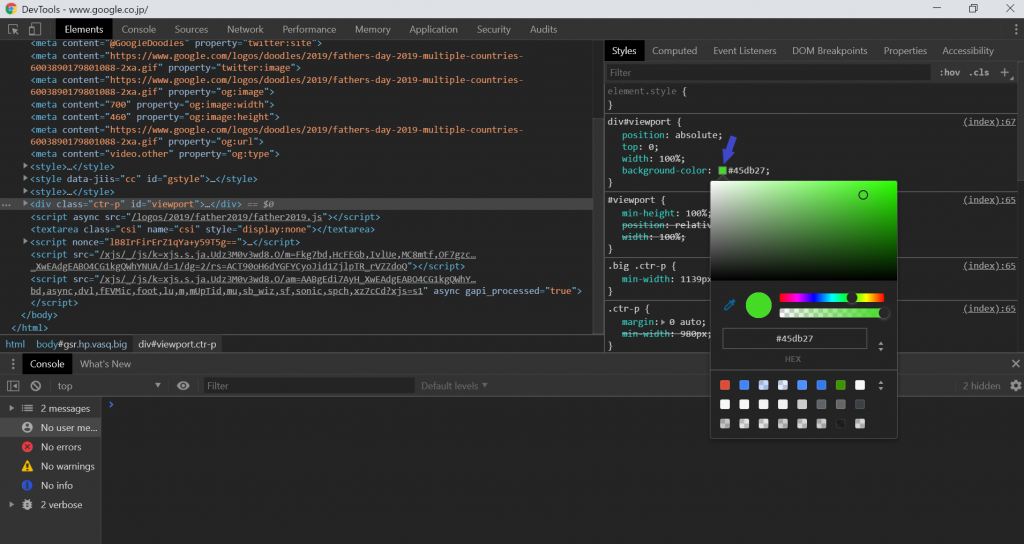Image resolution: width=1024 pixels, height=544 pixels.
Task: Click the New Style Rule plus icon
Action: [x=1005, y=72]
